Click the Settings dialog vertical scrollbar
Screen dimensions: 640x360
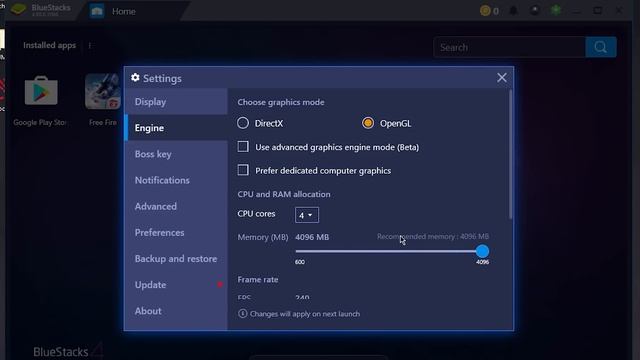tap(510, 154)
